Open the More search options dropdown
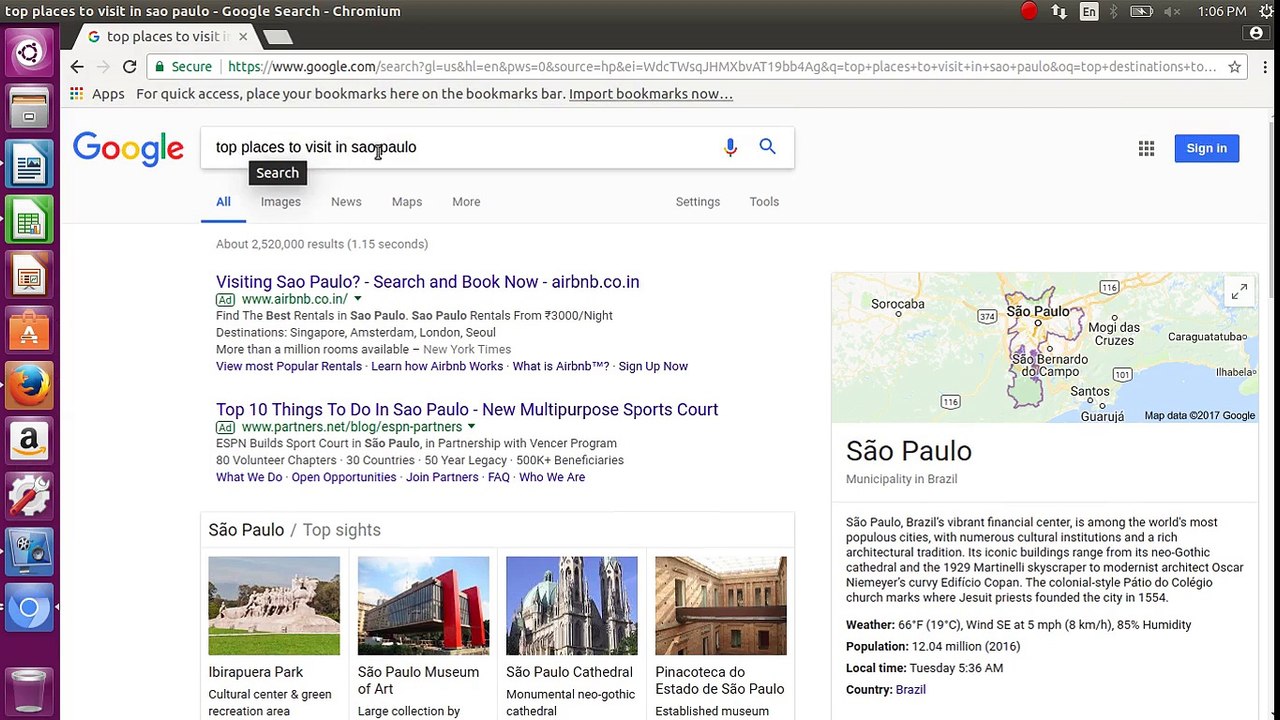The image size is (1280, 720). pyautogui.click(x=466, y=202)
